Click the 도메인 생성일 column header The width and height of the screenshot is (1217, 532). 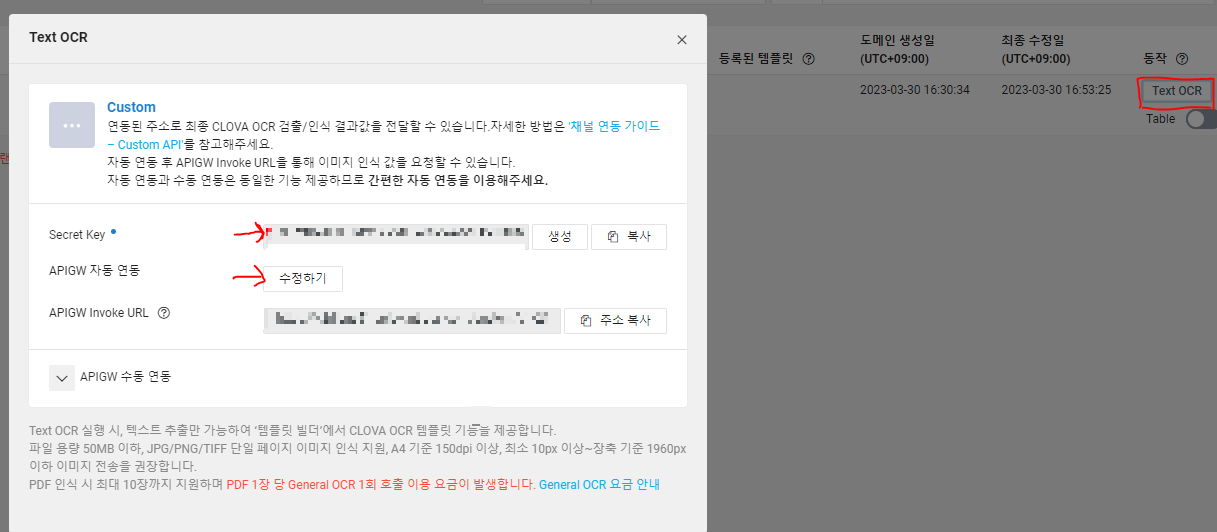(897, 40)
